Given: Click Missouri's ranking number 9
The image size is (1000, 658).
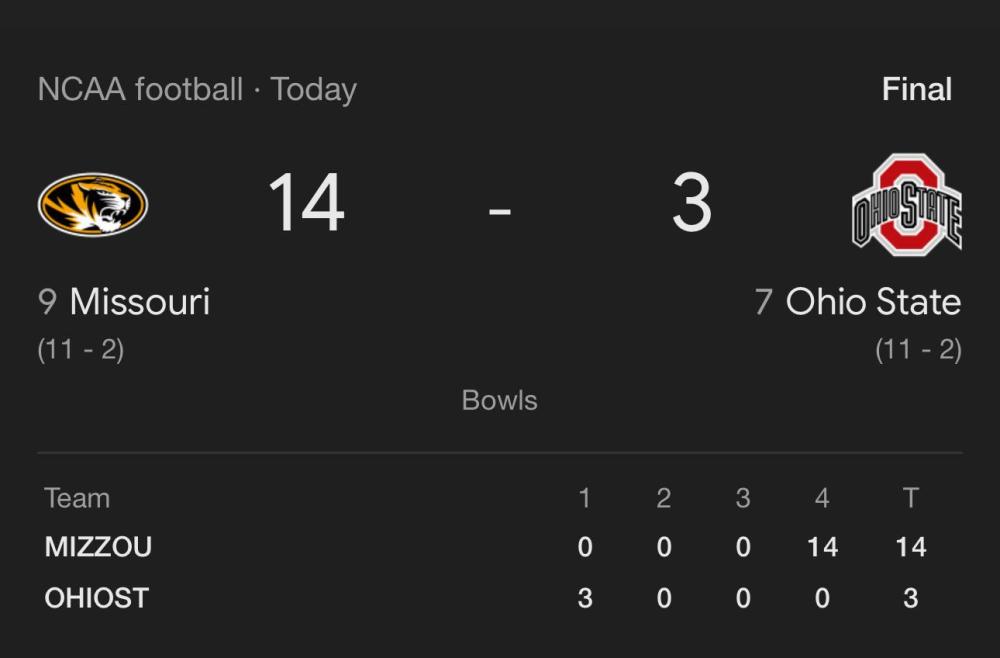Looking at the screenshot, I should click(48, 302).
